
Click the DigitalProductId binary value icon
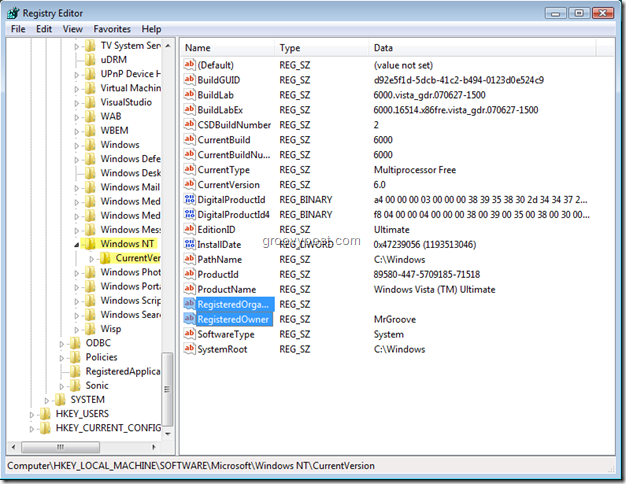coord(189,199)
